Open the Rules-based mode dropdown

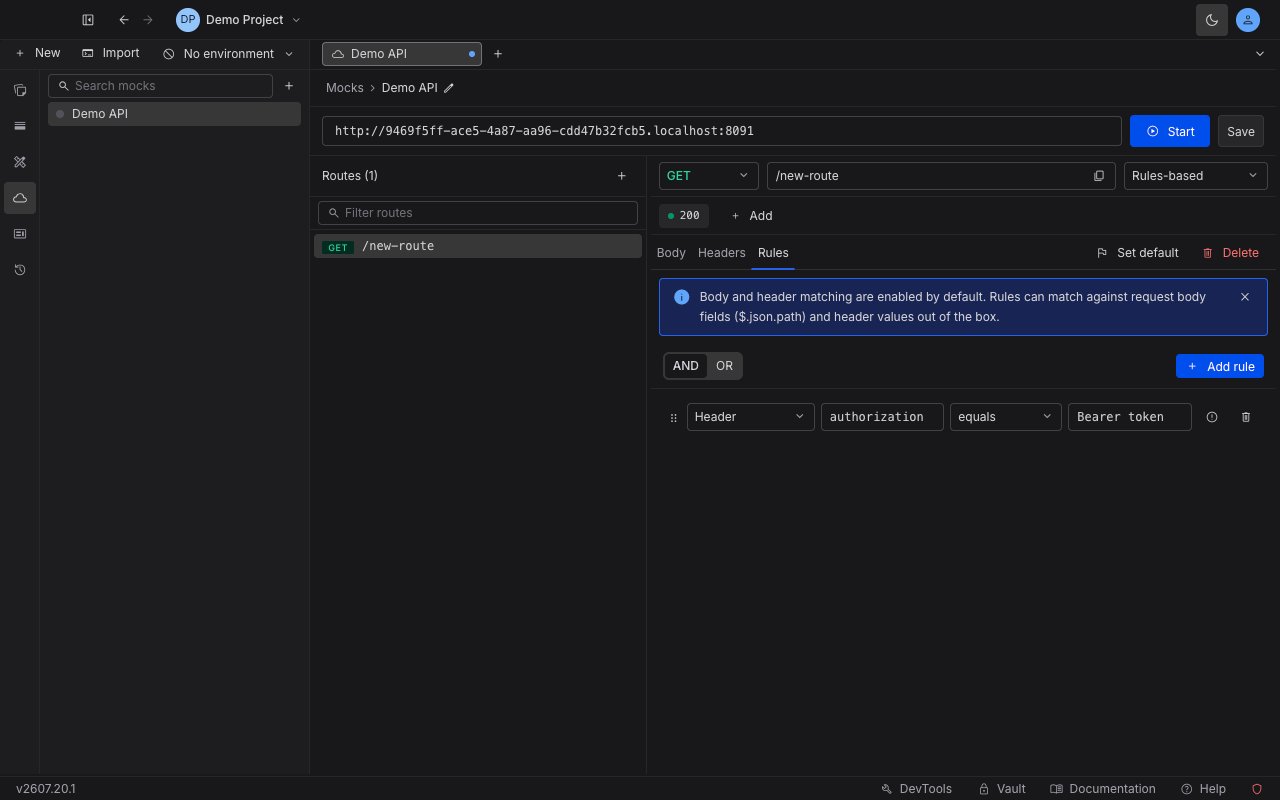pos(1195,176)
